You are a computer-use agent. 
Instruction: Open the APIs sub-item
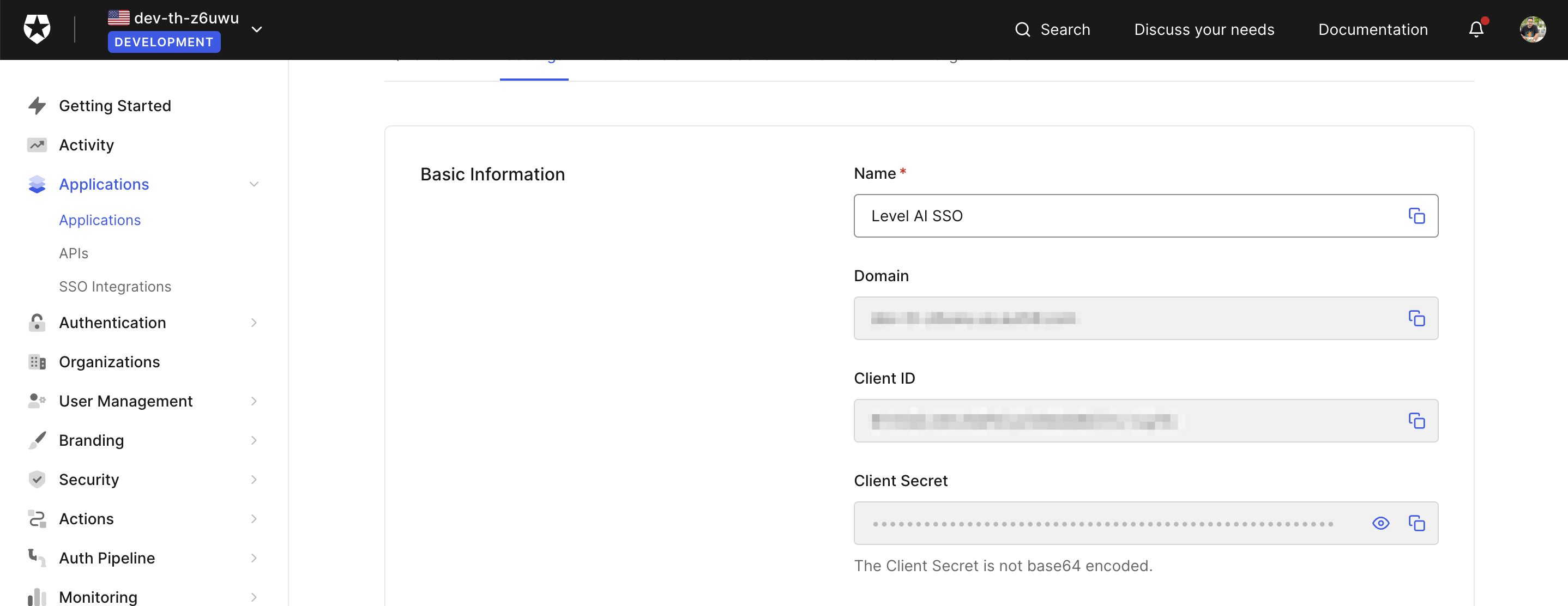tap(74, 253)
